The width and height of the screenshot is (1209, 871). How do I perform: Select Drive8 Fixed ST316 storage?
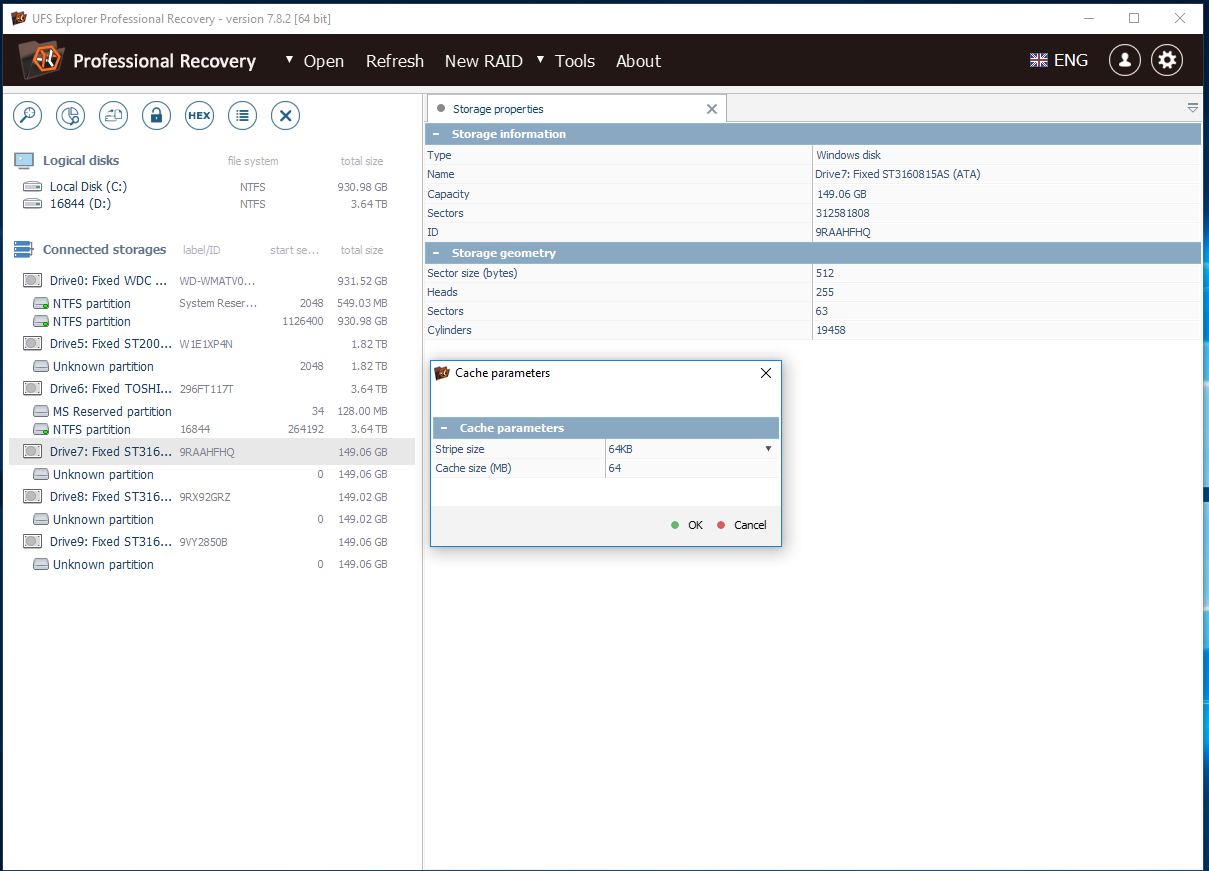point(110,497)
